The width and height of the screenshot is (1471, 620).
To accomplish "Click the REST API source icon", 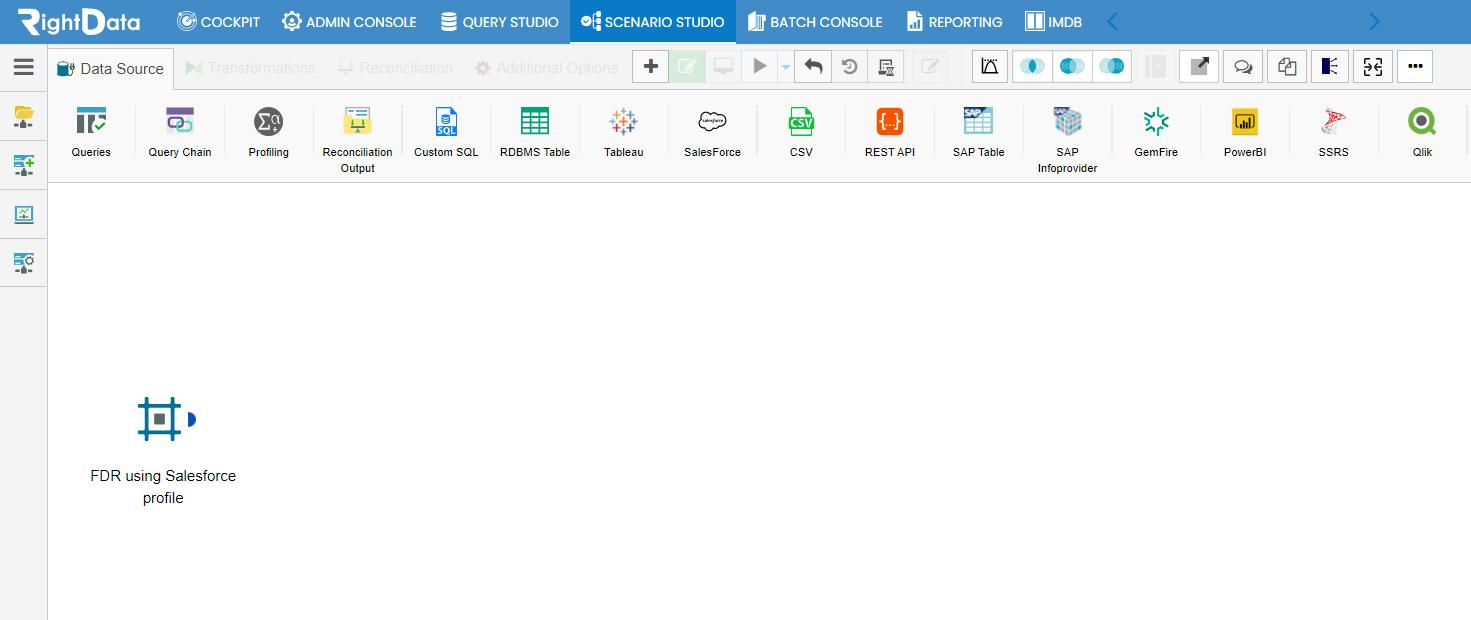I will [889, 122].
